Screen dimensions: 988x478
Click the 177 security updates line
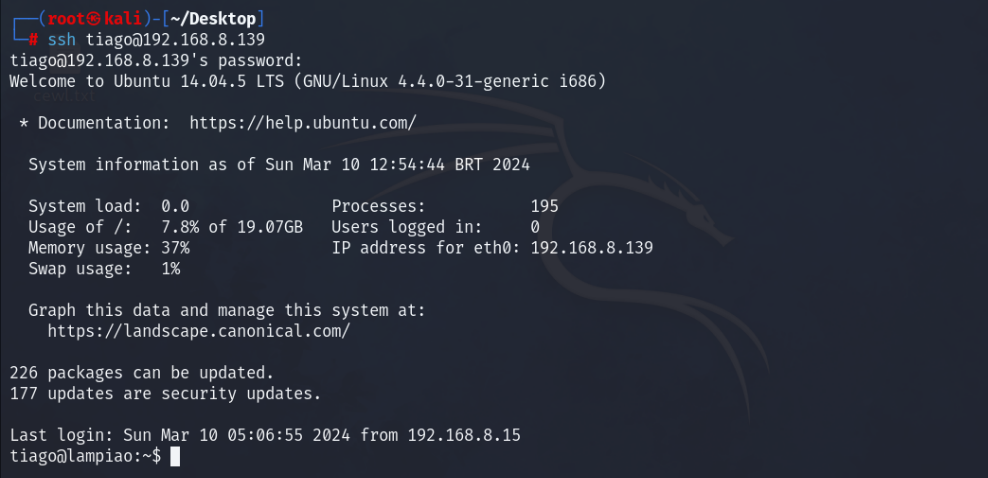(x=165, y=393)
